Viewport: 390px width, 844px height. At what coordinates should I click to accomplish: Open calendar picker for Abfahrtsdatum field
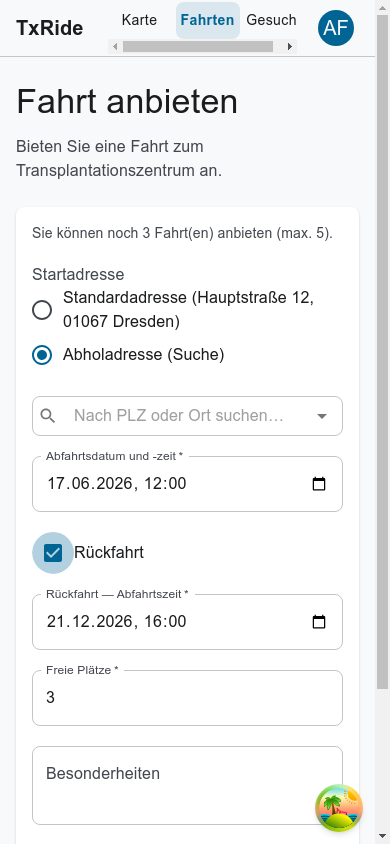pos(319,484)
